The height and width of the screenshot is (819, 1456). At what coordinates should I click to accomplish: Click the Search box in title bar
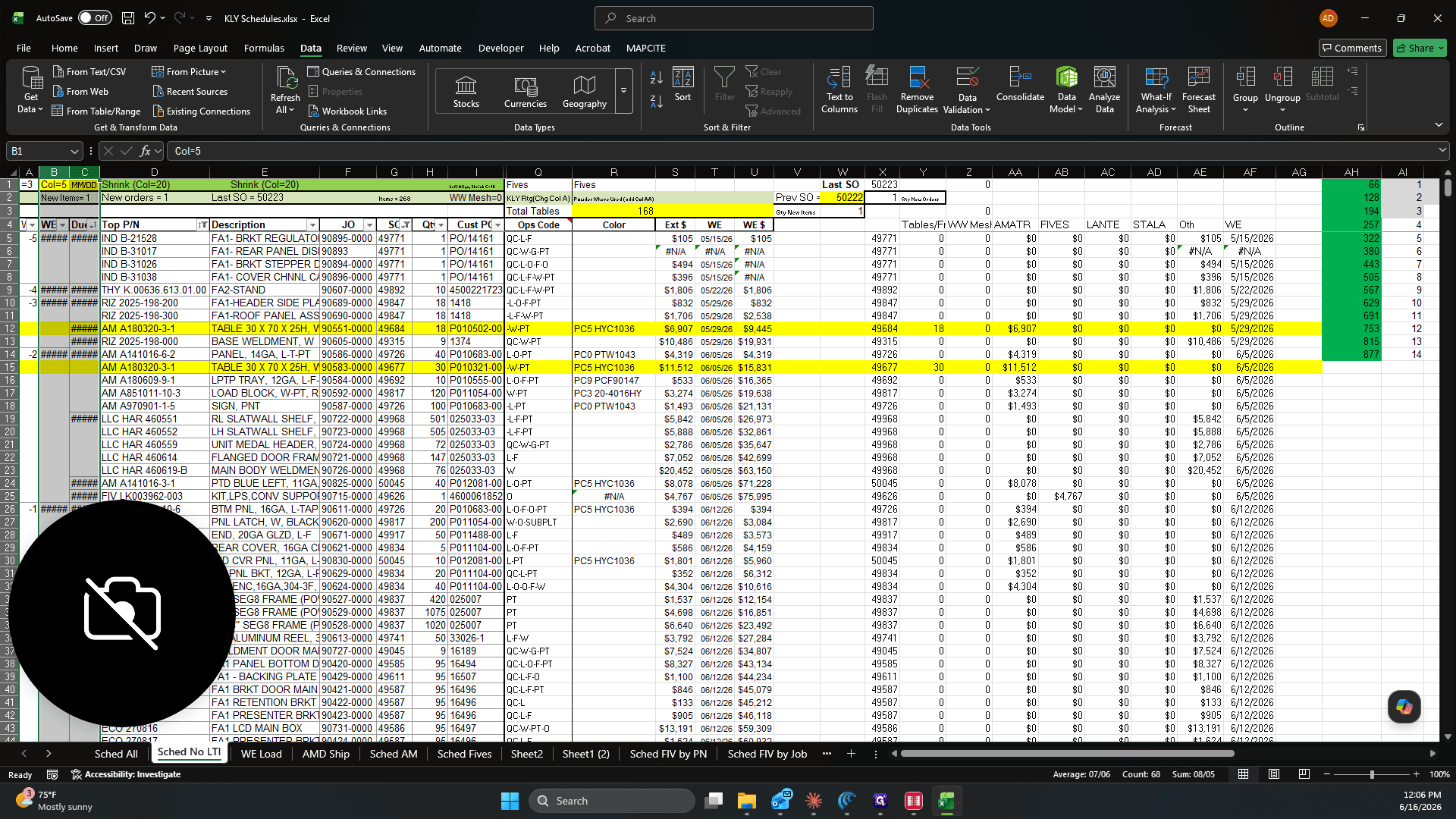point(733,18)
